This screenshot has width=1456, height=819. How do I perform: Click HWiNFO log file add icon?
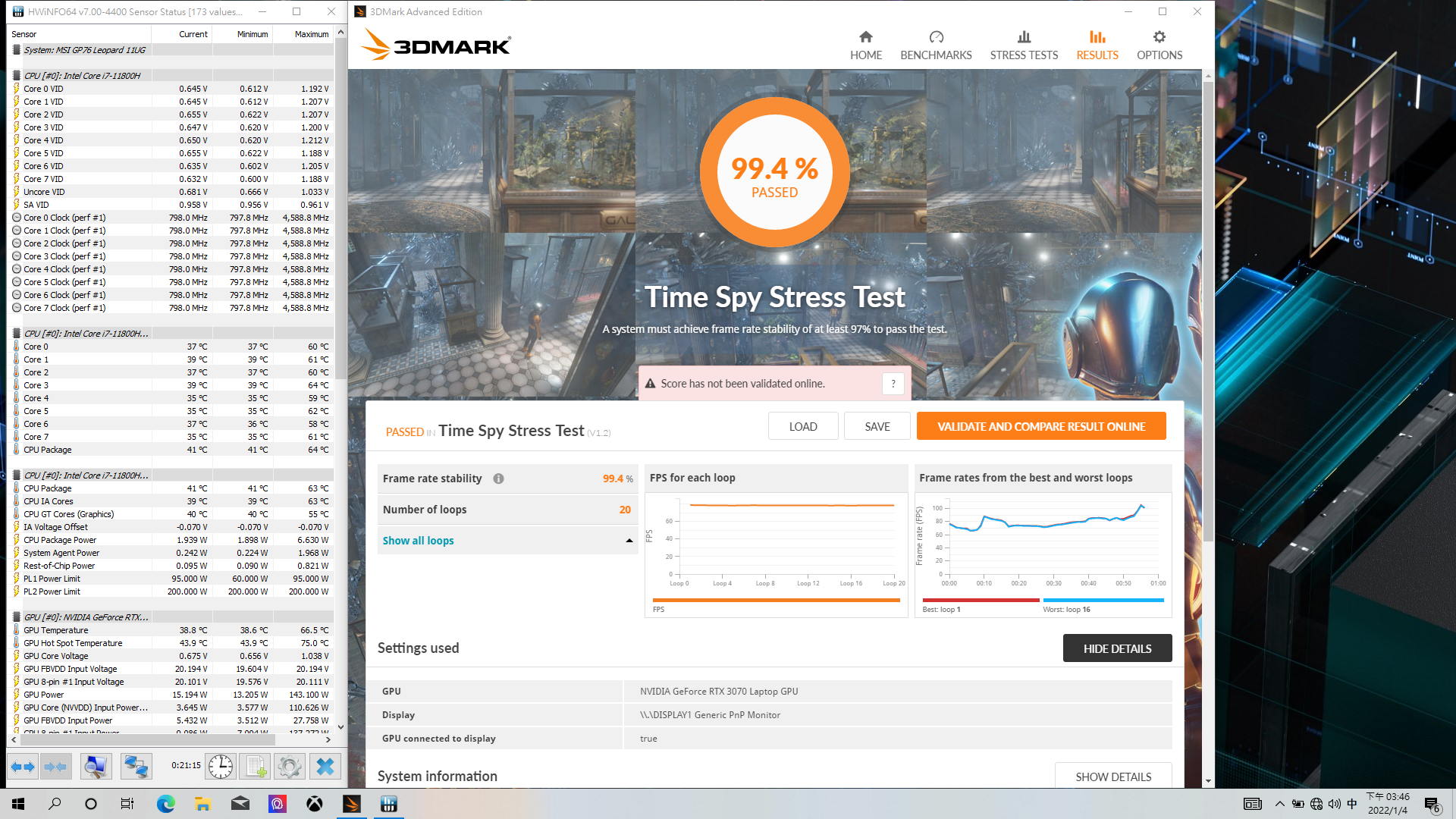point(255,767)
